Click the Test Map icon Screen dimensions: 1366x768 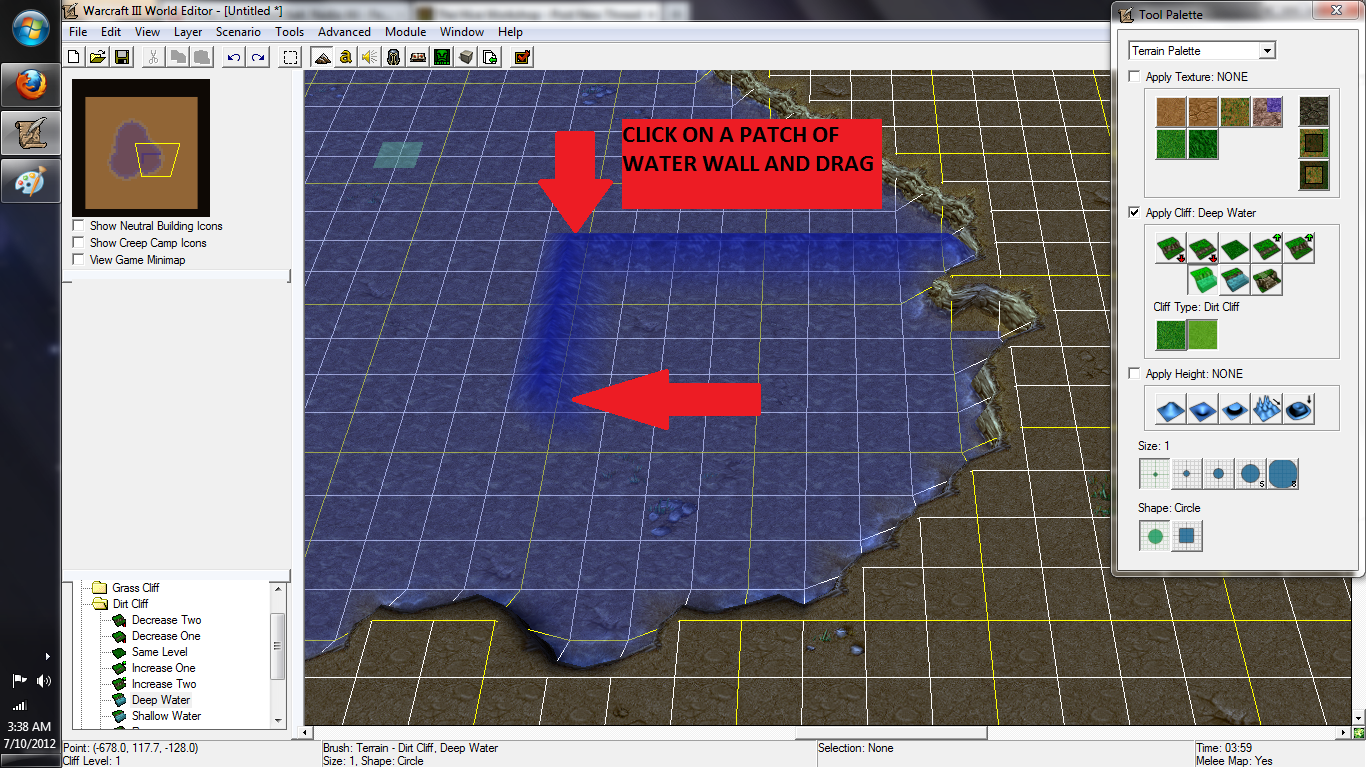coord(522,57)
